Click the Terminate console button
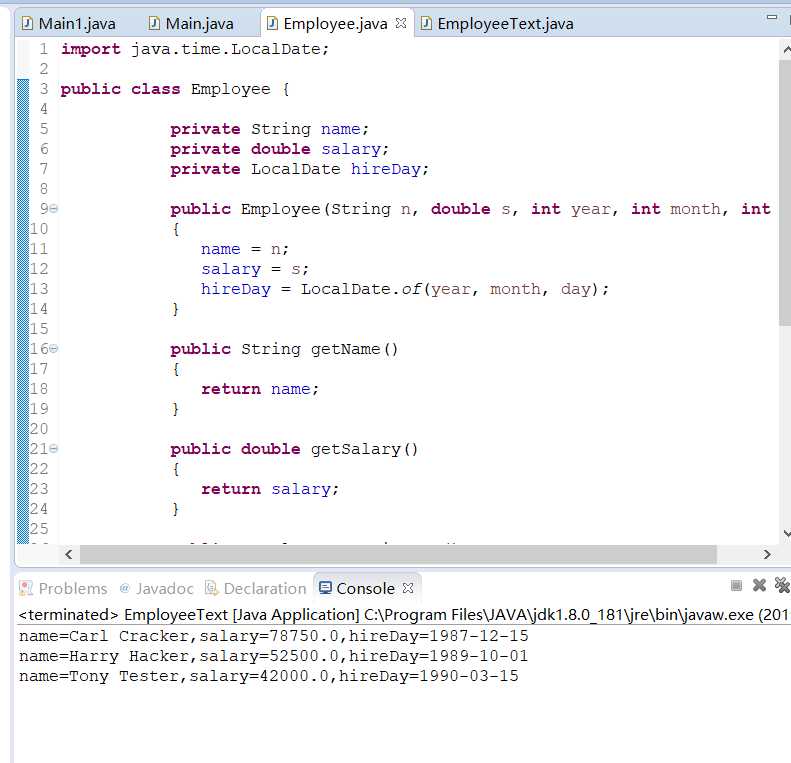Image resolution: width=791 pixels, height=763 pixels. [x=736, y=585]
